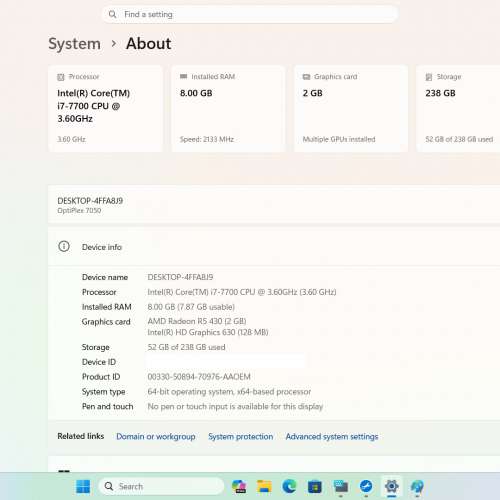
Task: Click the Installed RAM label in Device info
Action: pyautogui.click(x=106, y=307)
